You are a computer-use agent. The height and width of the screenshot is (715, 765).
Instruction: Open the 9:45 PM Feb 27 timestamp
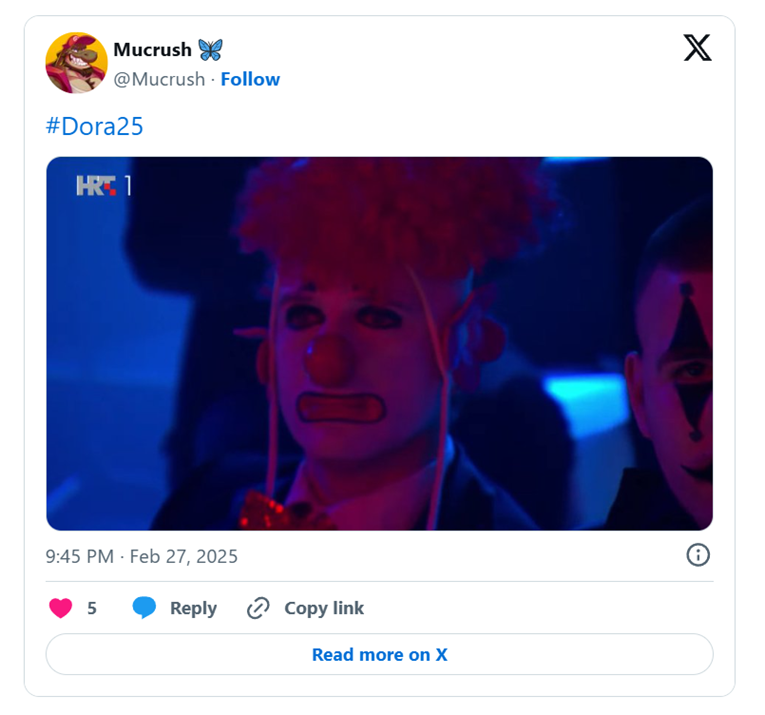click(x=142, y=556)
